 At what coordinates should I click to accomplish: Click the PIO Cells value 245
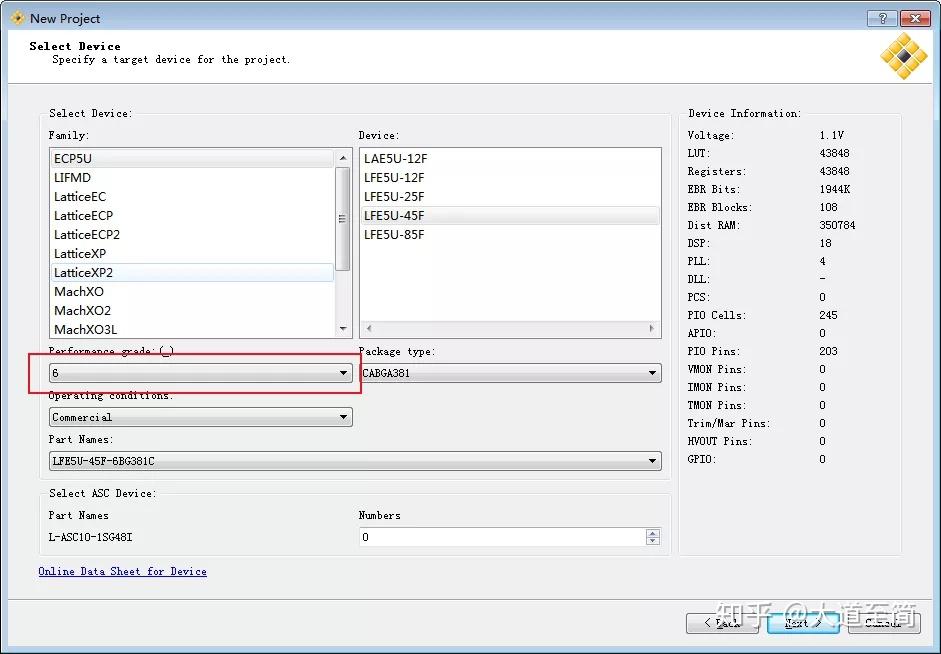(828, 315)
